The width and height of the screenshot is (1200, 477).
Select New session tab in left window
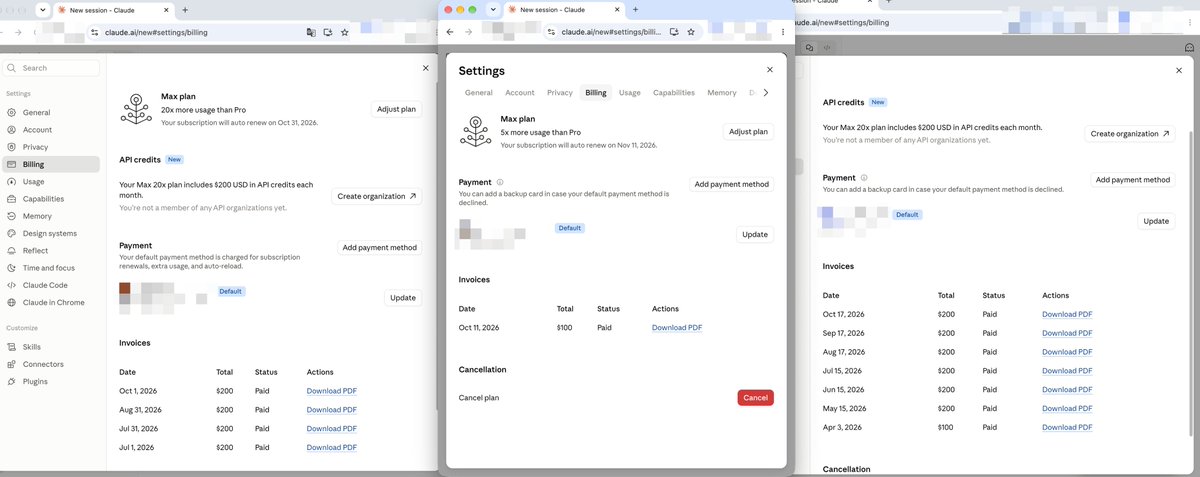click(113, 9)
